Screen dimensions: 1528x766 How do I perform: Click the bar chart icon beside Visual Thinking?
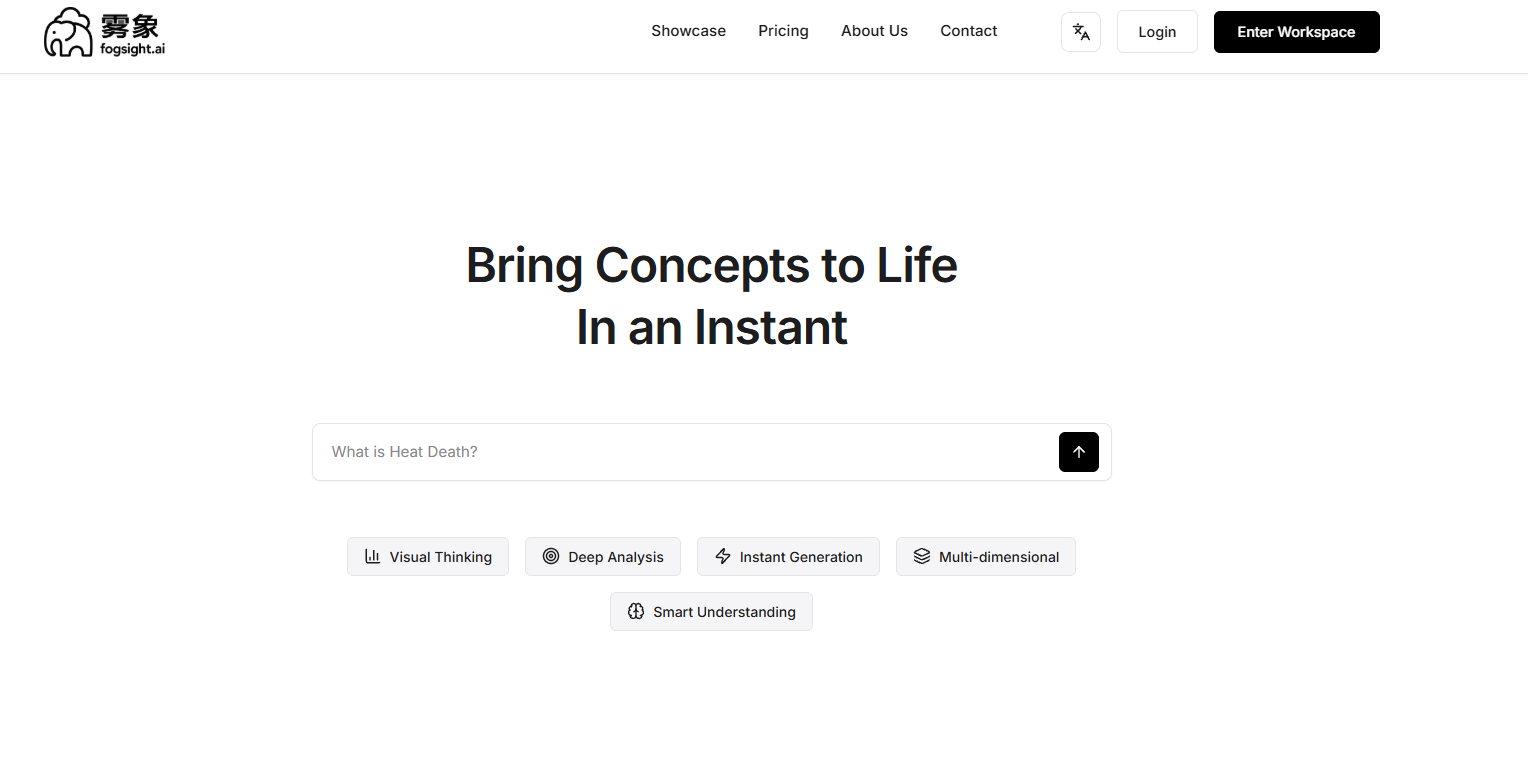[x=373, y=557]
